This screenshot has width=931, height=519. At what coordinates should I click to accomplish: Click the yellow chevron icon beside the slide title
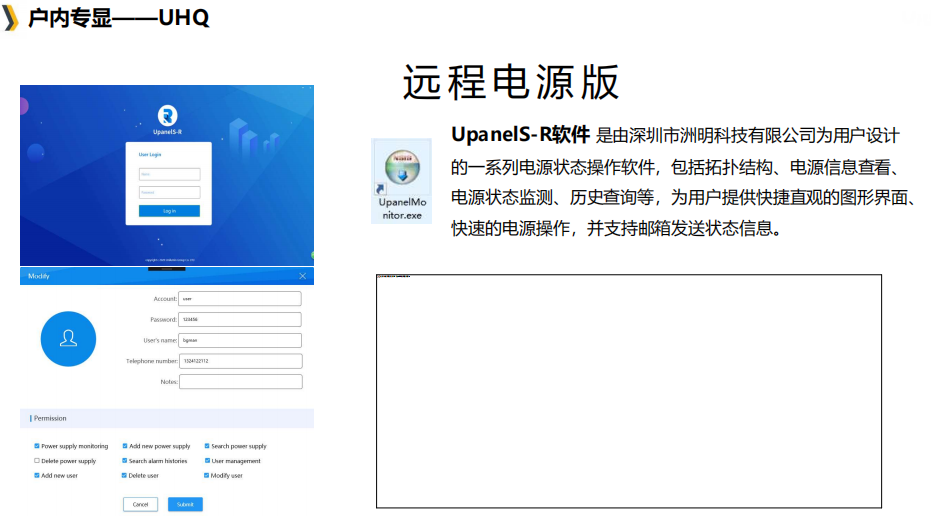(x=11, y=17)
